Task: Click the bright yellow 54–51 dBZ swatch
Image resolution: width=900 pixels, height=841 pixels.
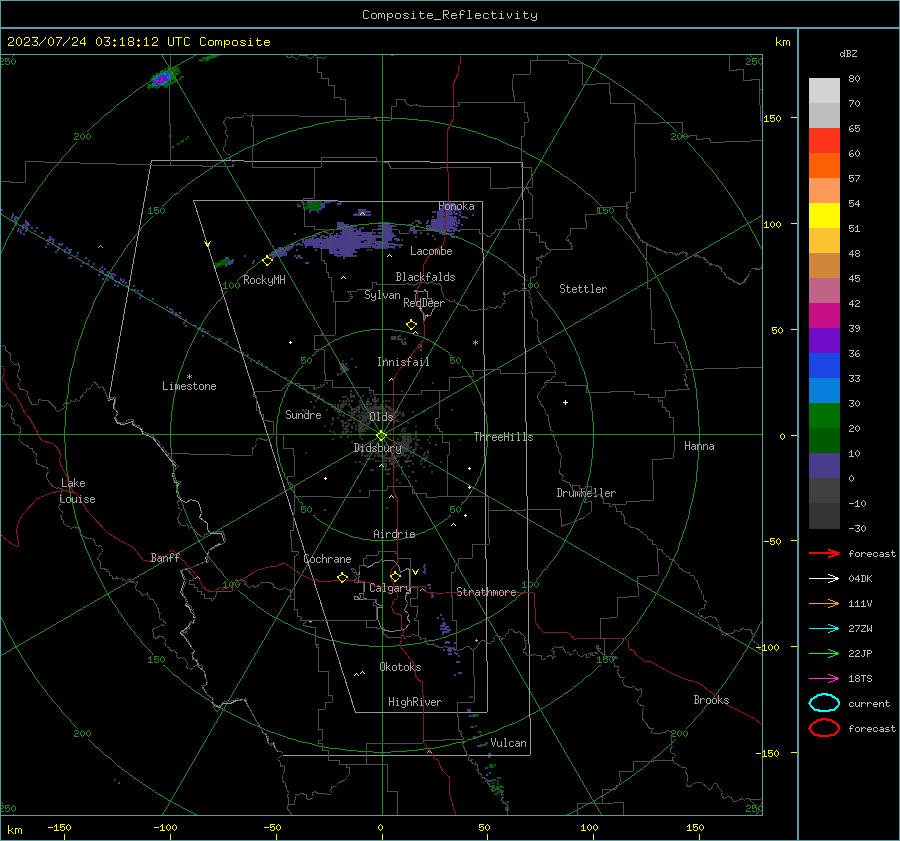Action: click(824, 216)
